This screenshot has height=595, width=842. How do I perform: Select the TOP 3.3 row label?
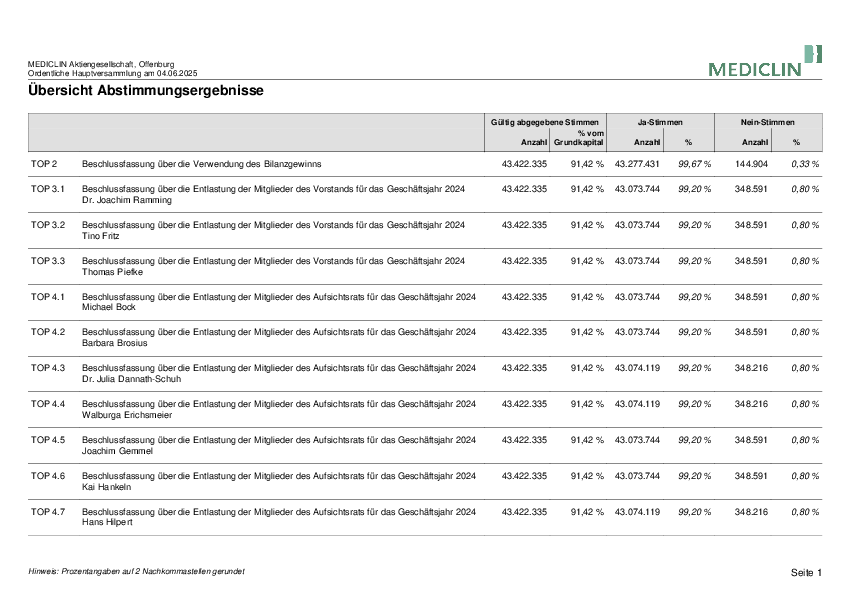point(48,261)
